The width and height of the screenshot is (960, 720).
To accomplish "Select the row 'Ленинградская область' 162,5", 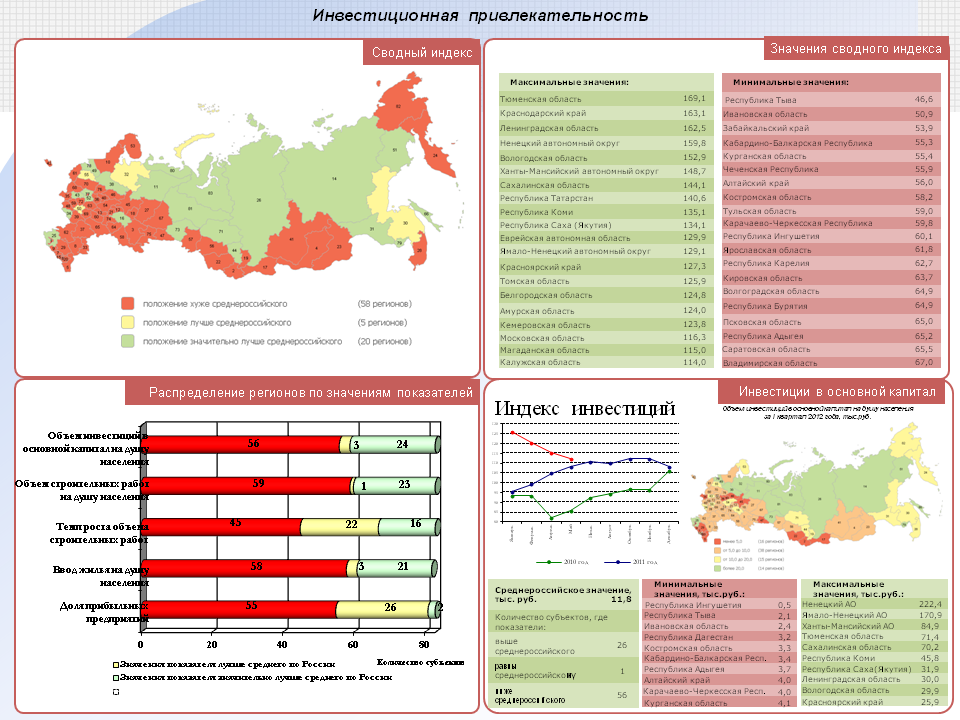I will [606, 128].
